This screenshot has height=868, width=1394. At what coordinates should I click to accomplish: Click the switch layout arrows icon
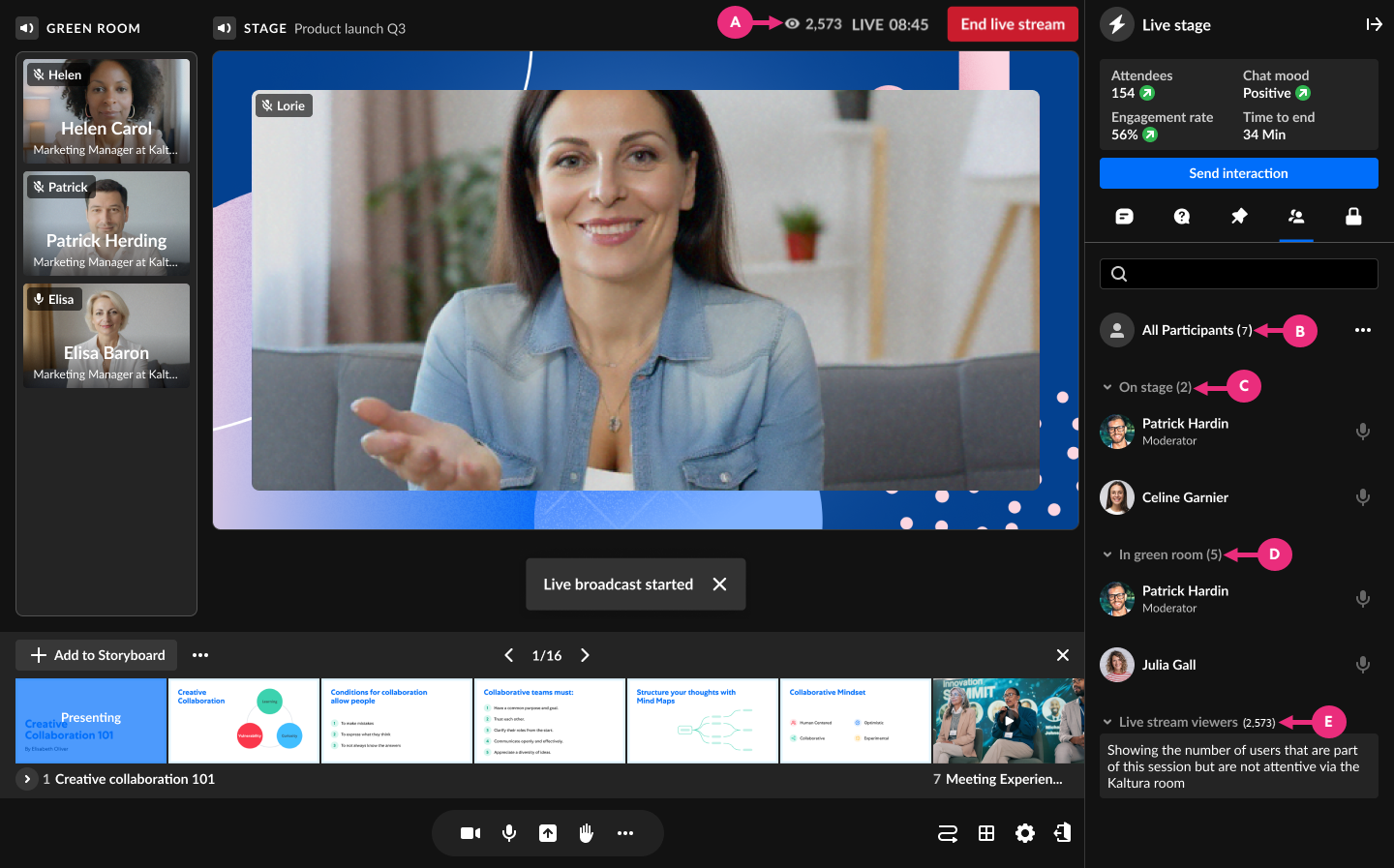coord(948,833)
